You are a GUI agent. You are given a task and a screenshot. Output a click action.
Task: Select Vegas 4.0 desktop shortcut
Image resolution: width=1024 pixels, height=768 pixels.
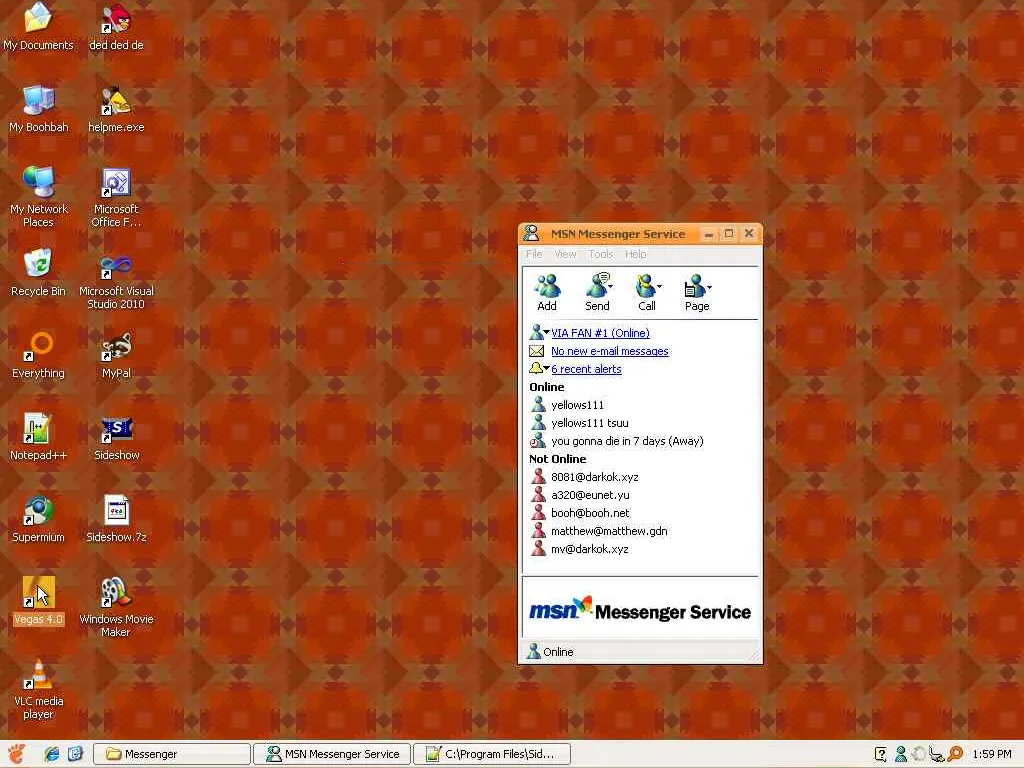[x=38, y=601]
